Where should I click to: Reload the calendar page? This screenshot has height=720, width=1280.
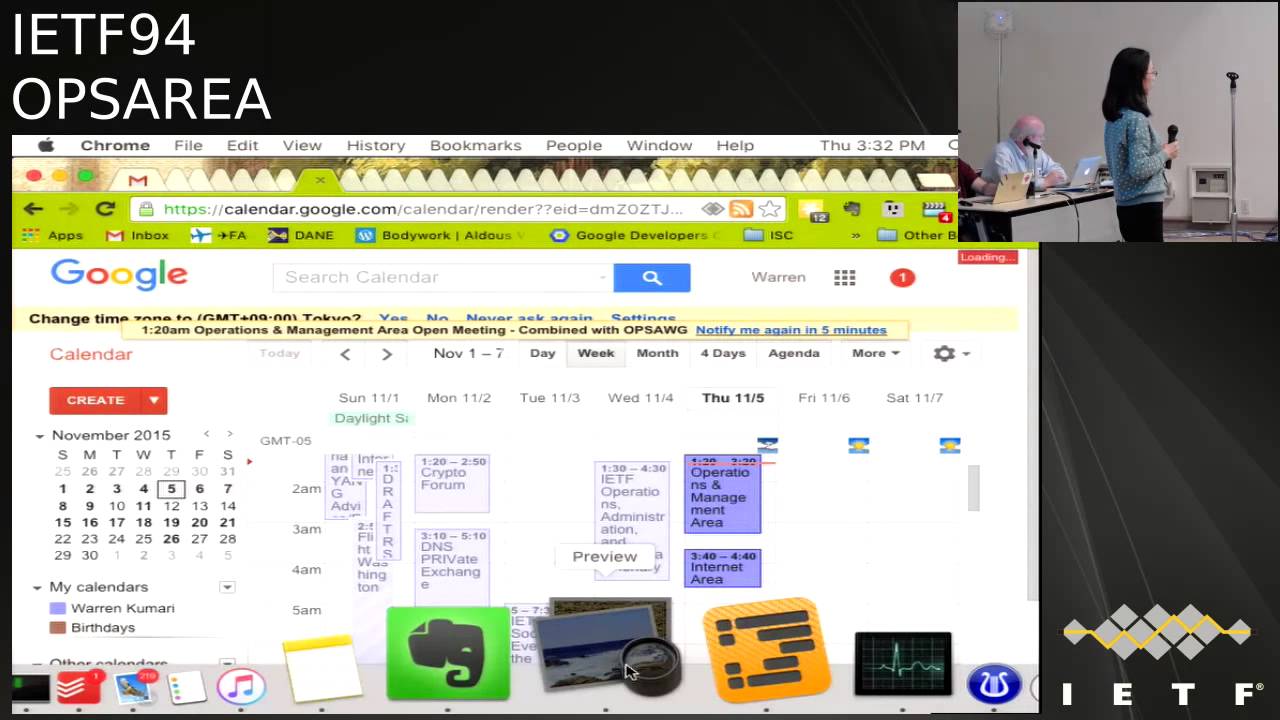(x=105, y=209)
